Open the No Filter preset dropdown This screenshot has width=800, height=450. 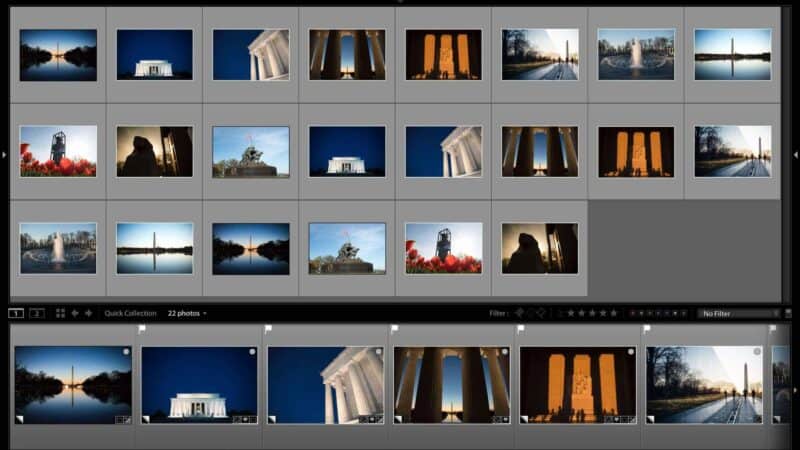(739, 313)
